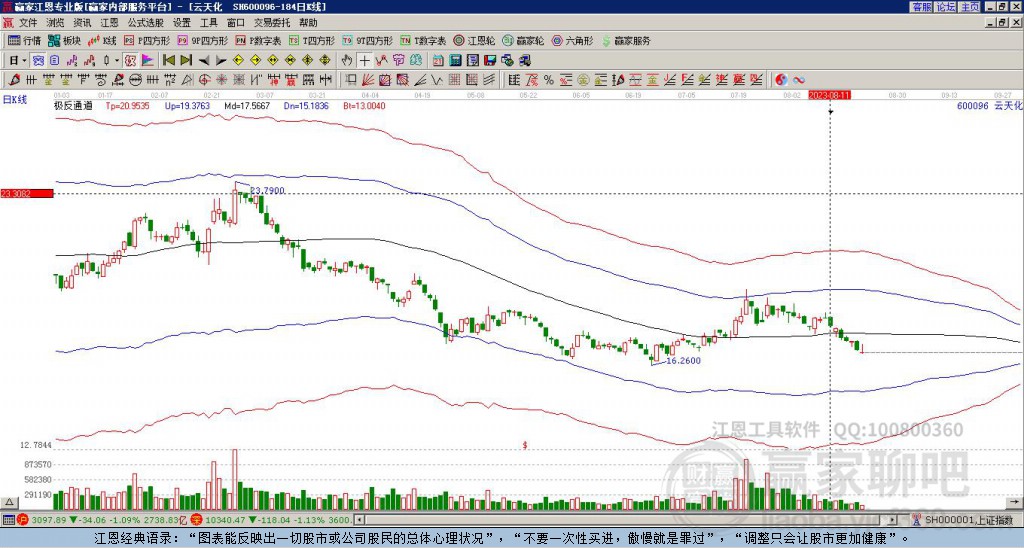Open the 江恩轮 Gann wheel
1024x548 pixels.
click(474, 40)
